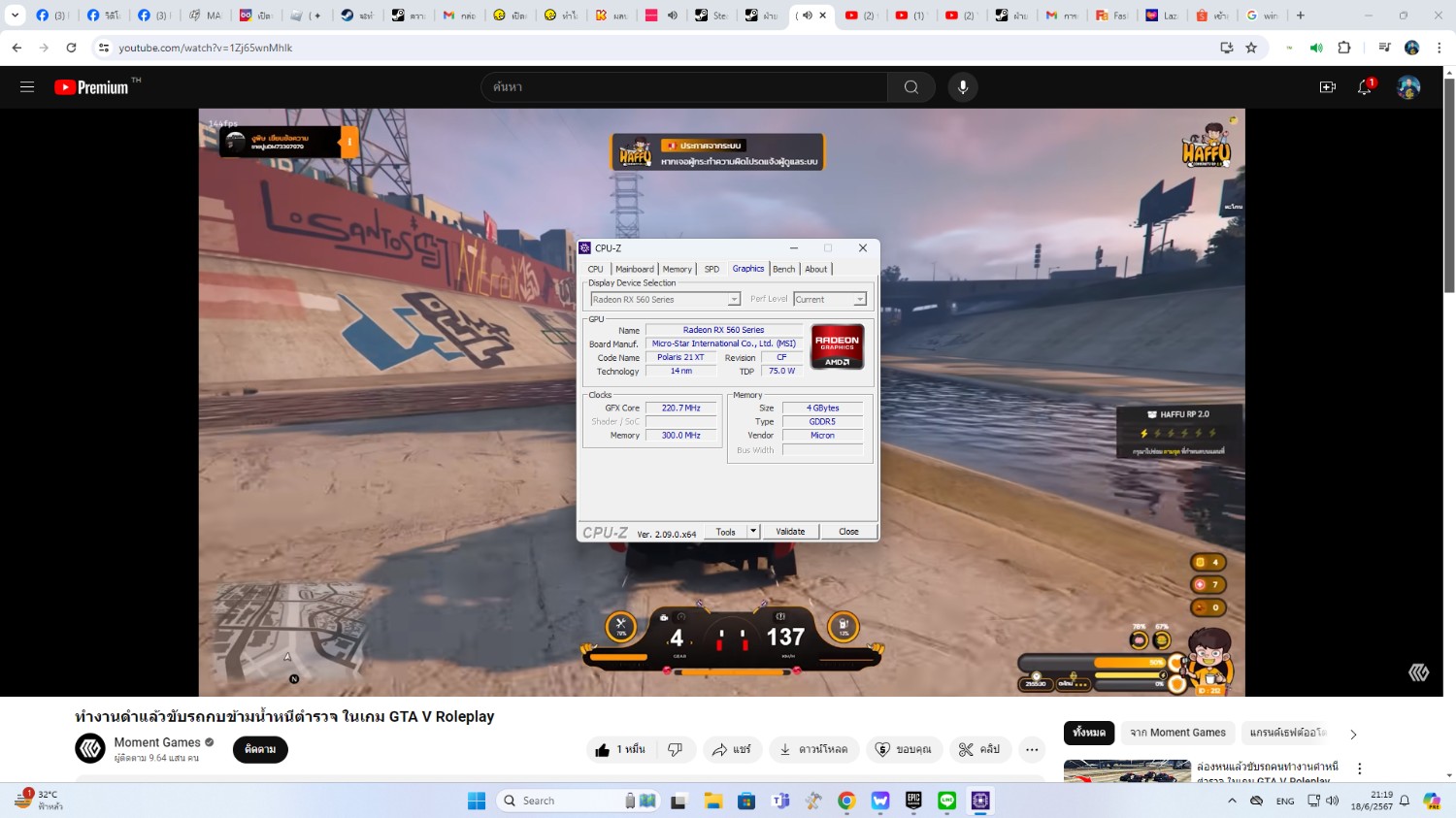Open the YouTube create video icon
1456x818 pixels.
1327,87
